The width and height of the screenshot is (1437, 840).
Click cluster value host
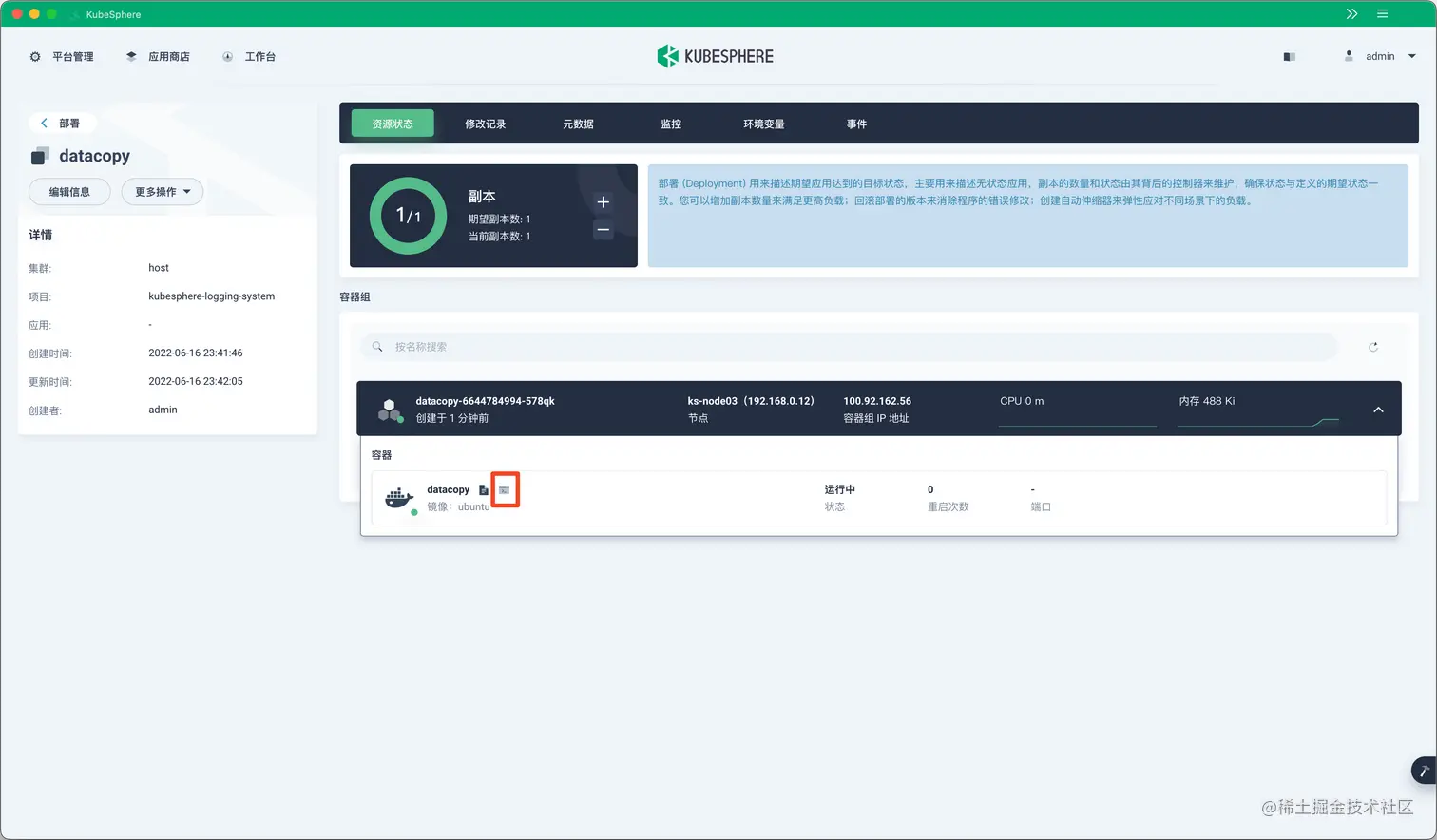[x=159, y=268]
